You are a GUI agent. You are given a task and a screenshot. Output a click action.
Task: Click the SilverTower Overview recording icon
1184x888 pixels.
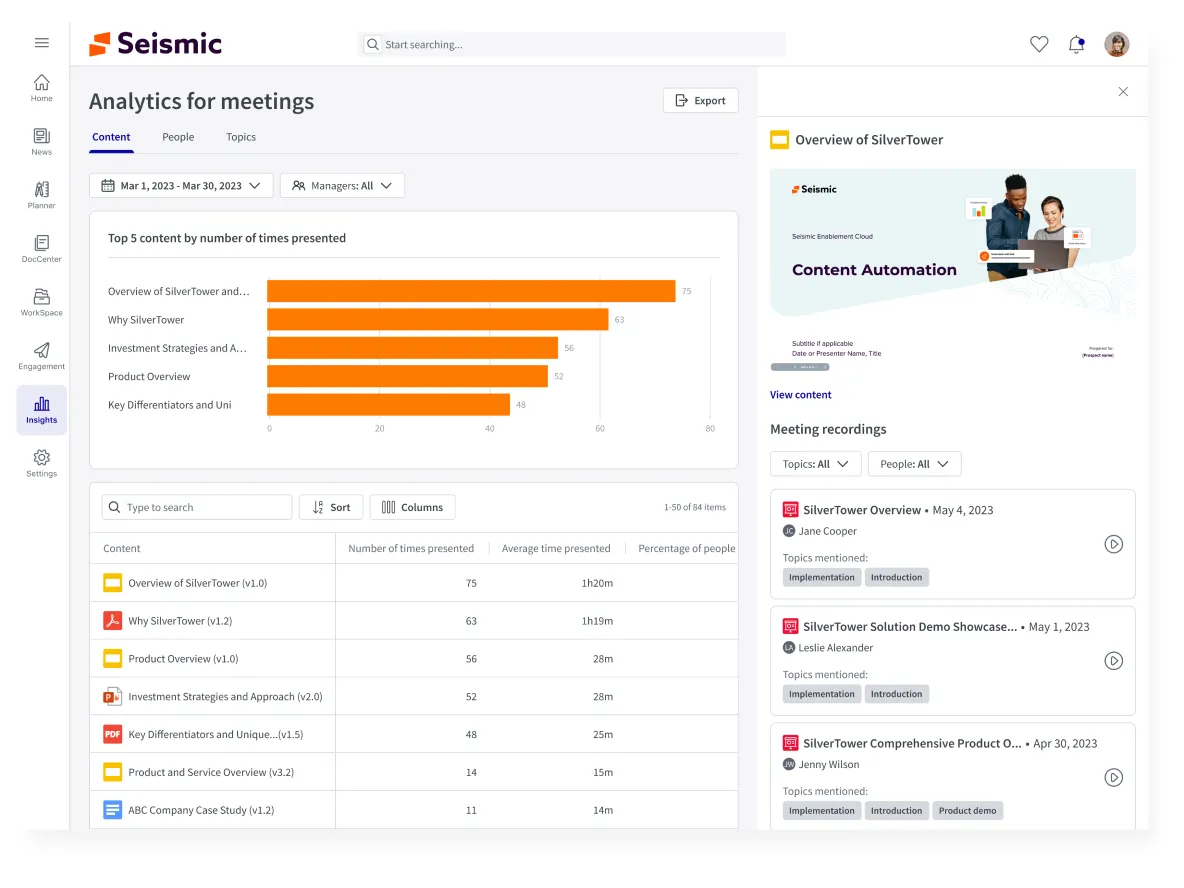tap(791, 510)
